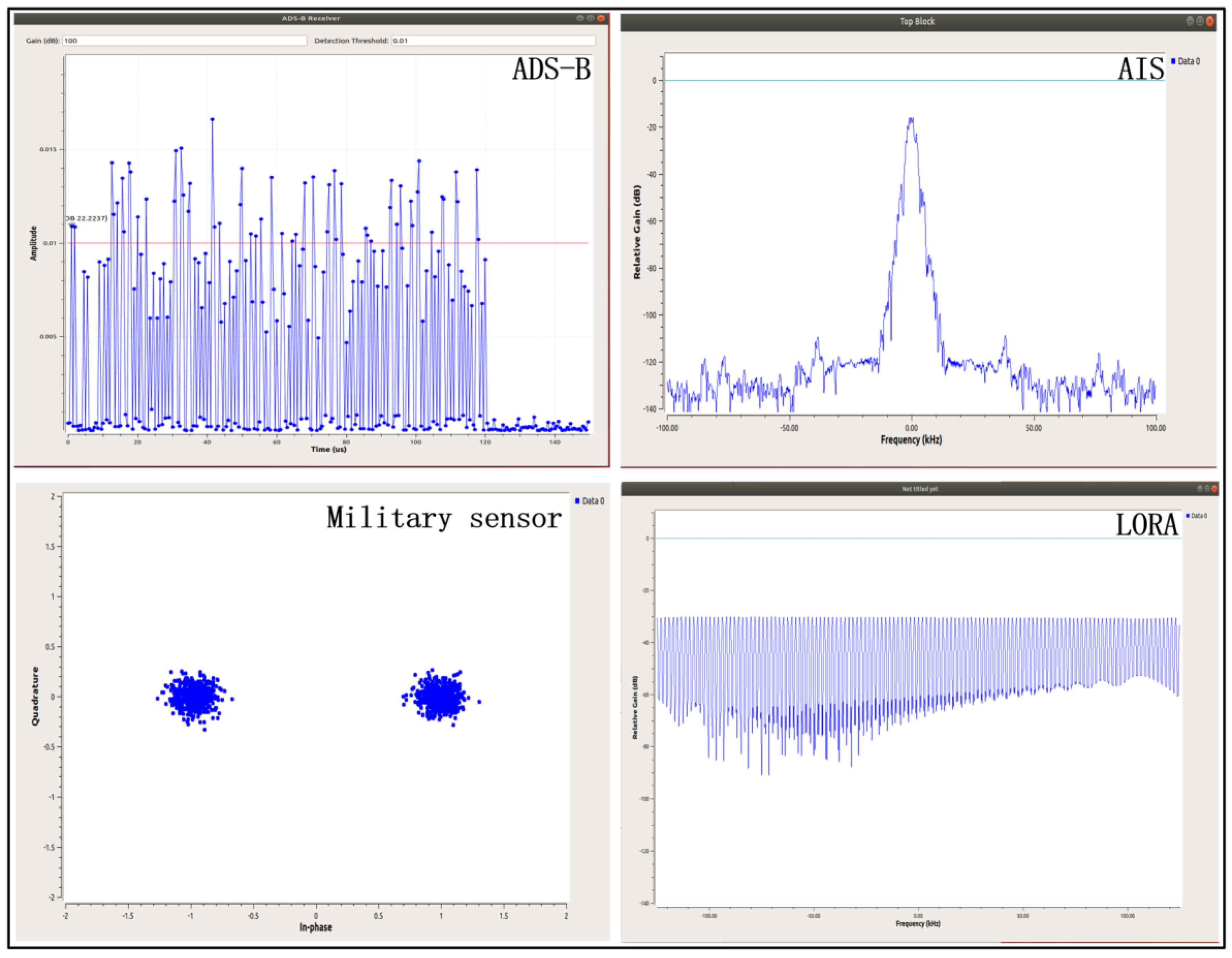Minimize the Not titled yet window
Screen dimensions: 1232x958
[1199, 488]
